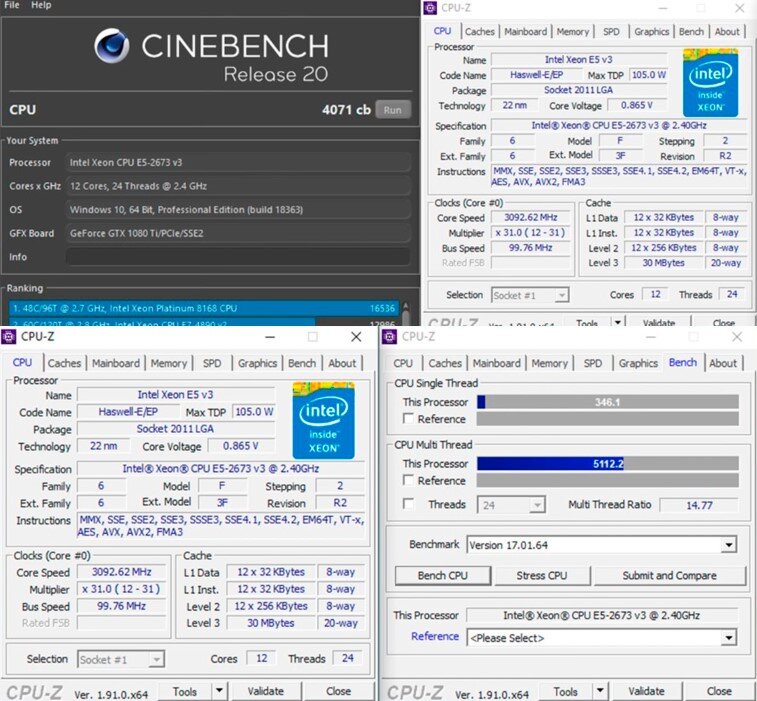Click the 4071 cb score in Cinebench
Screen dimensions: 757x701
coord(346,110)
